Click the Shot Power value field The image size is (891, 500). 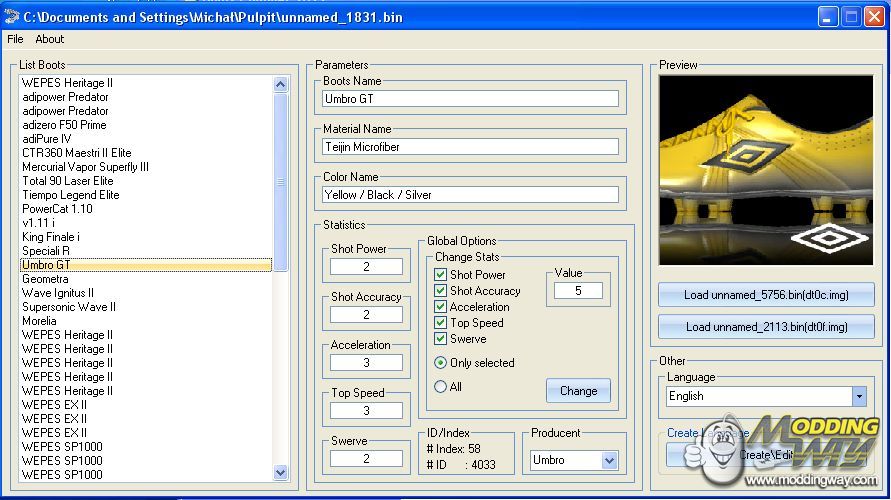pos(367,267)
